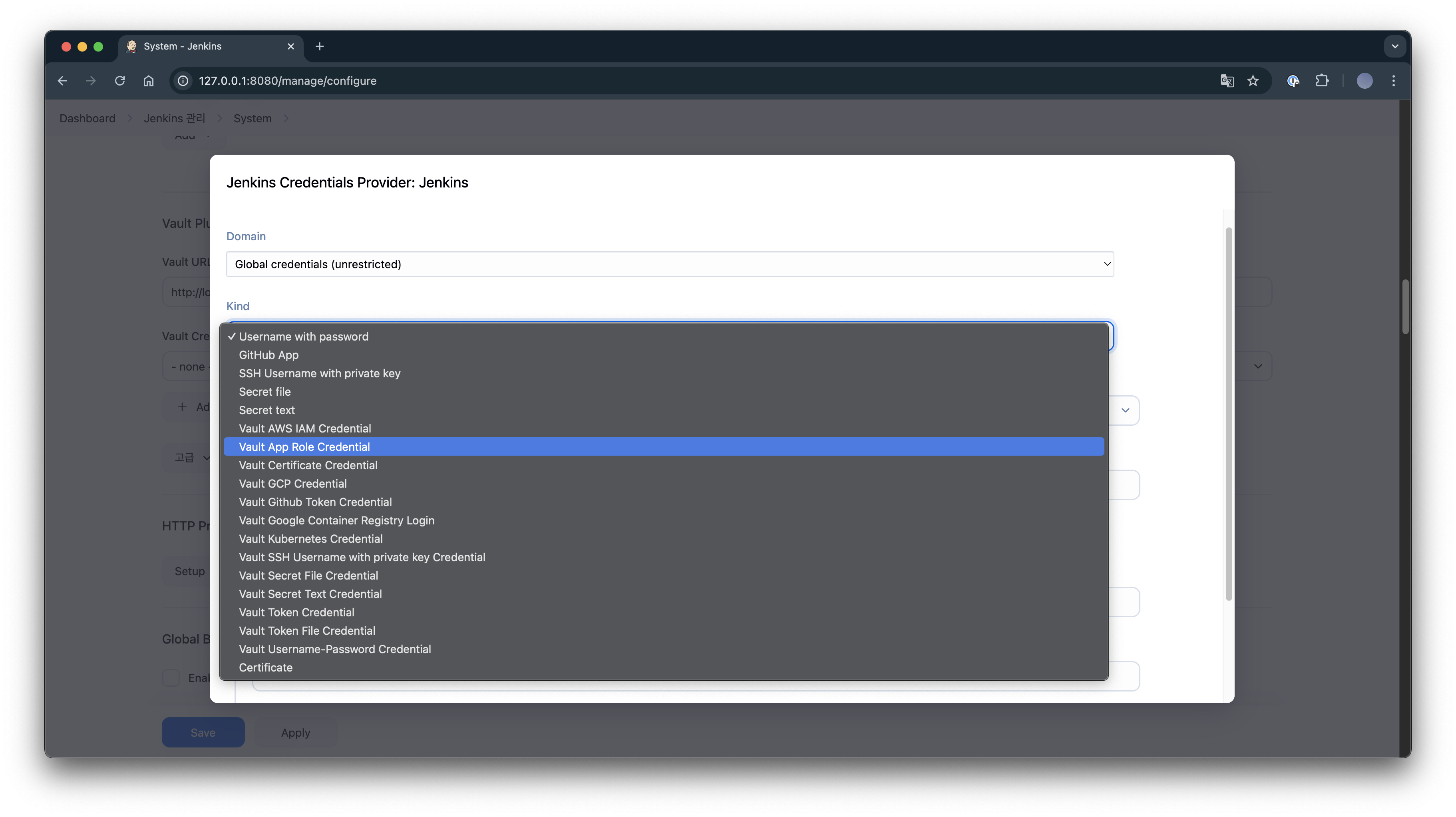Choose Secret text from the Kind list
The image size is (1456, 817).
coord(267,410)
